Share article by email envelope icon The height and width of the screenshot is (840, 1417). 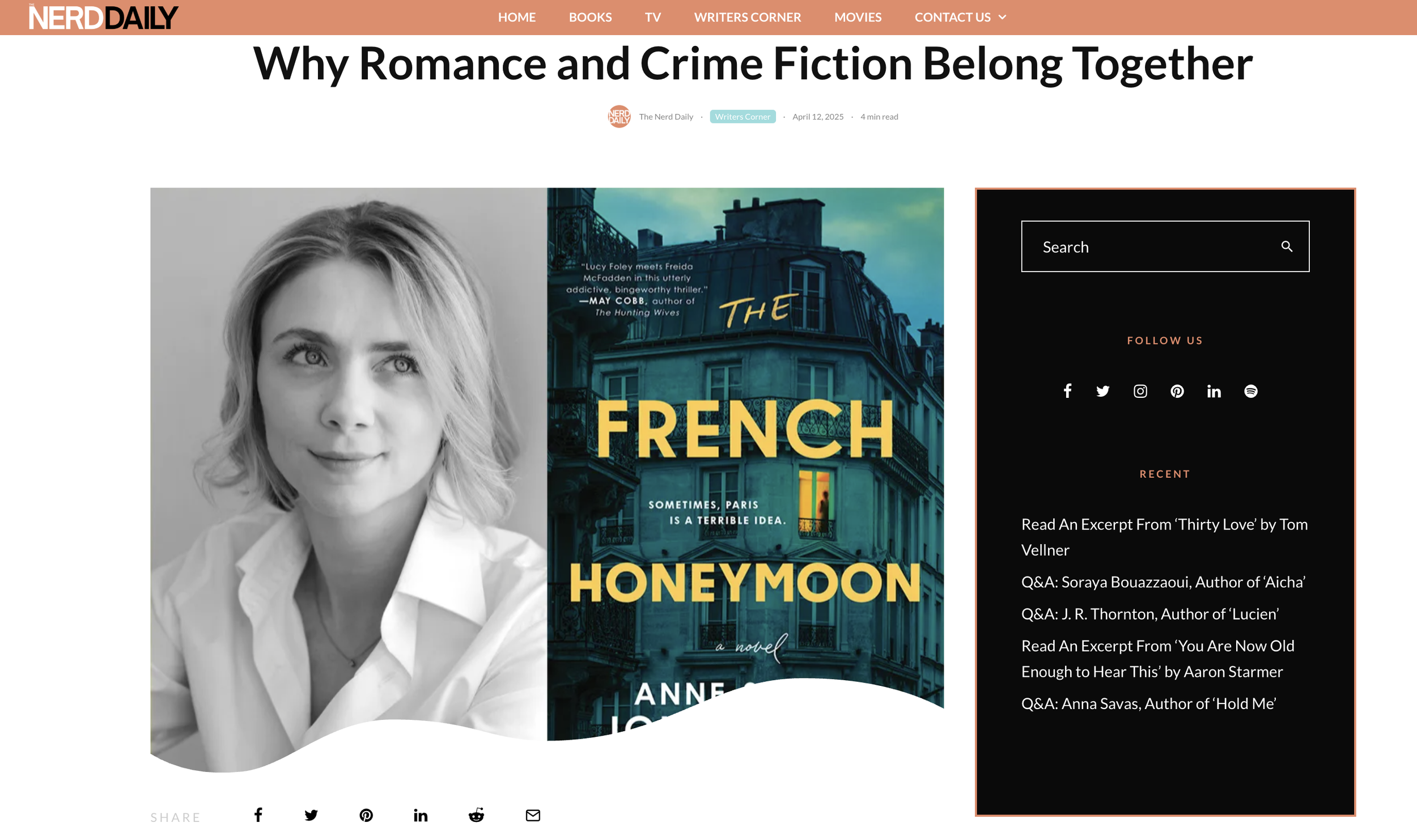533,815
